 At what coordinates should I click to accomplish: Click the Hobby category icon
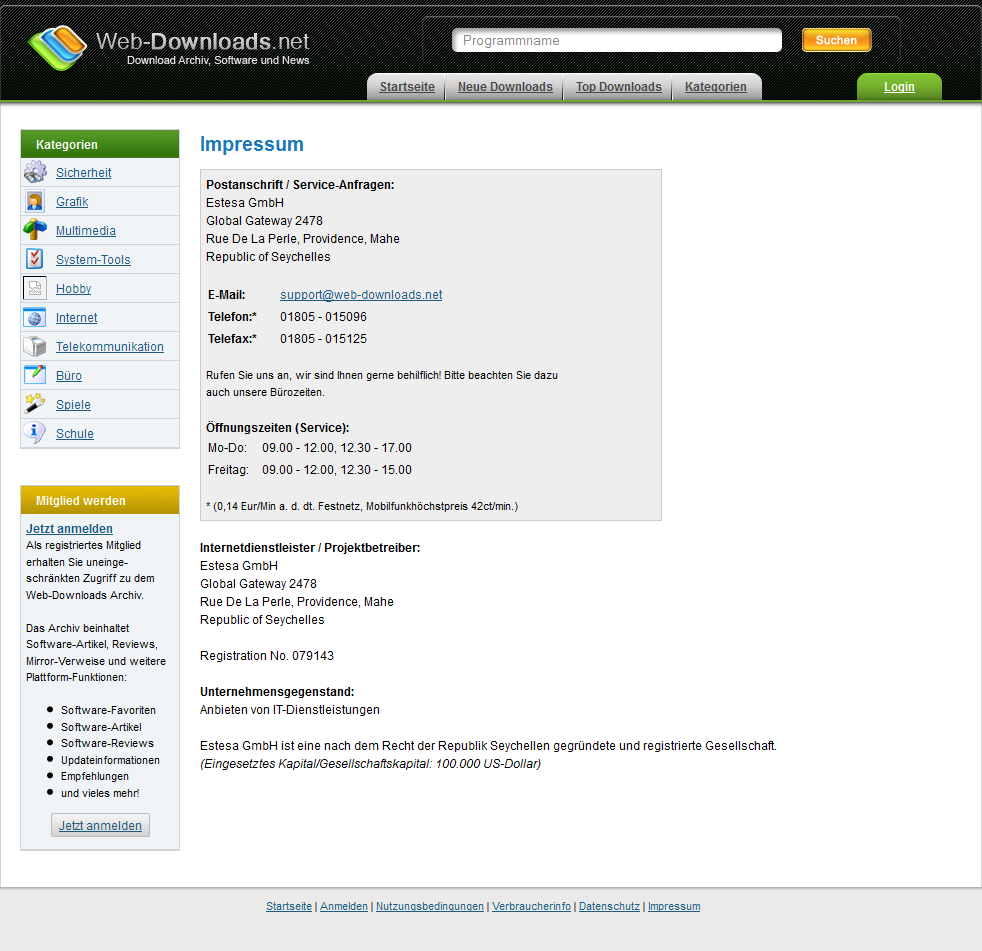[x=35, y=288]
